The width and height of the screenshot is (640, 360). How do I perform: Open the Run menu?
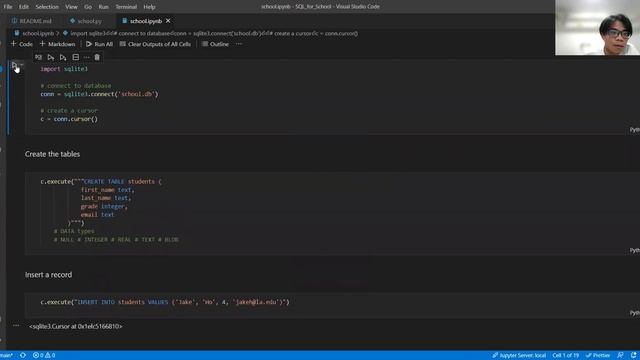pyautogui.click(x=104, y=7)
